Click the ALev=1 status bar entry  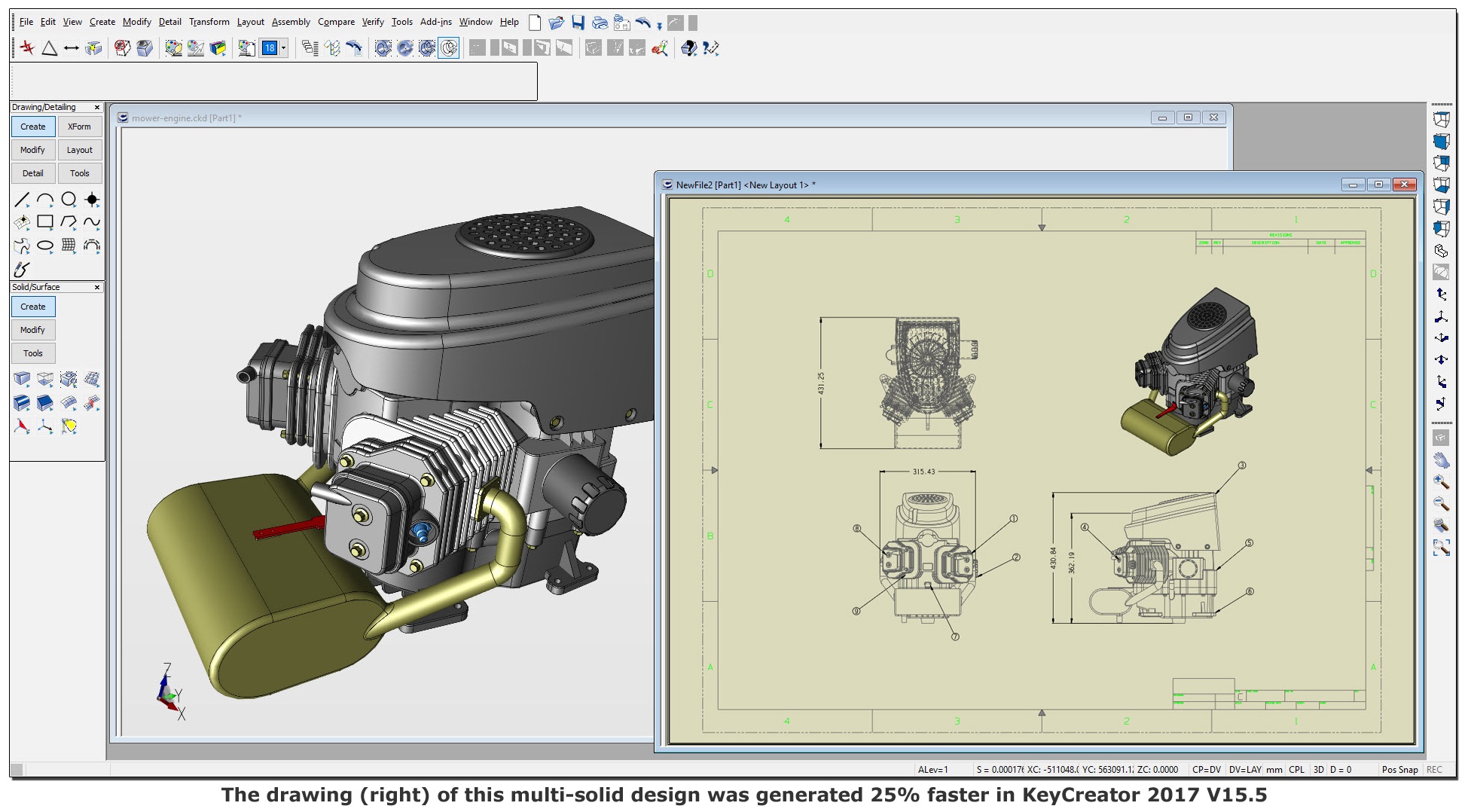[x=933, y=770]
